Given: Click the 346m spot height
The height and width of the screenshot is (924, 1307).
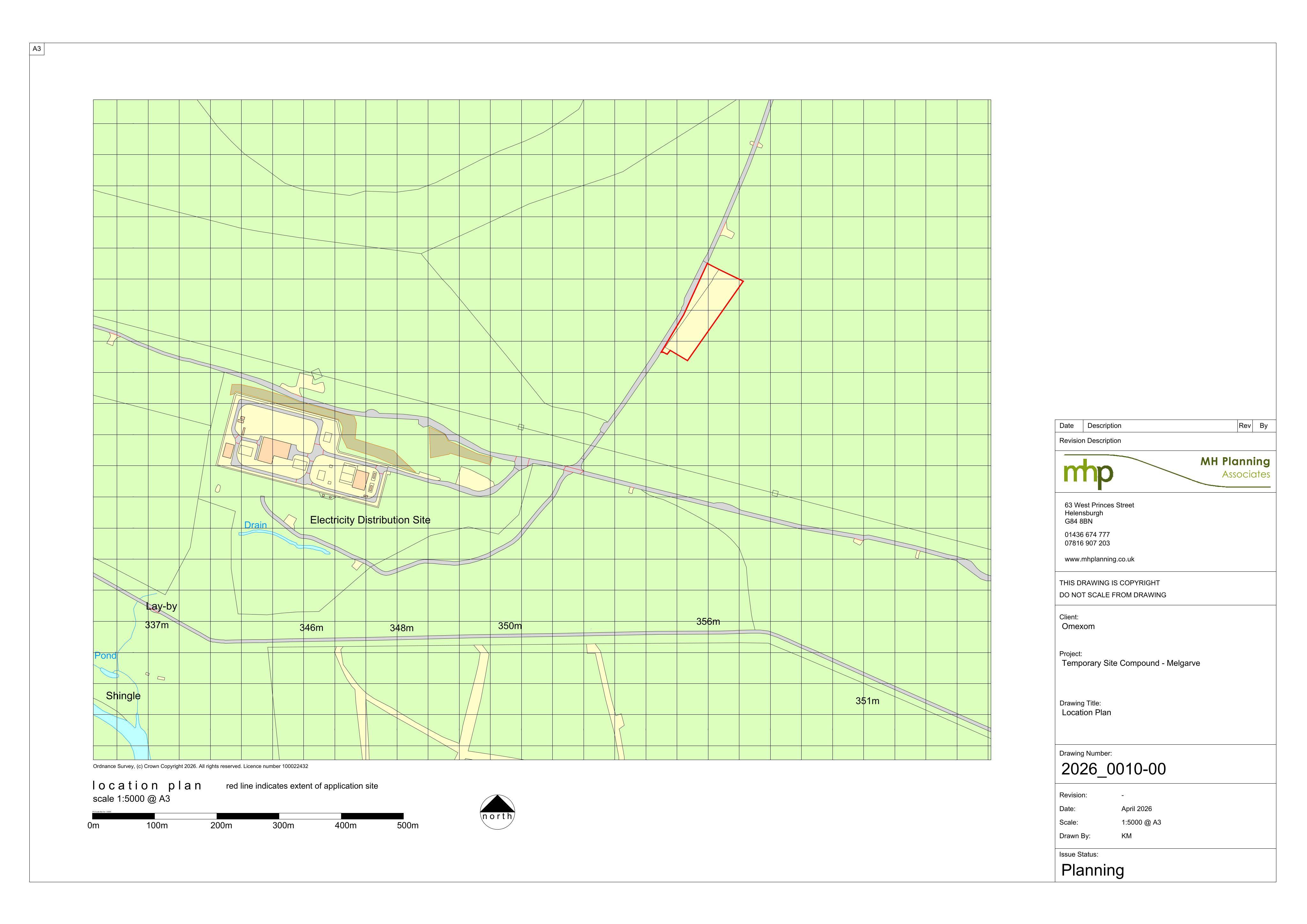Looking at the screenshot, I should pos(311,627).
